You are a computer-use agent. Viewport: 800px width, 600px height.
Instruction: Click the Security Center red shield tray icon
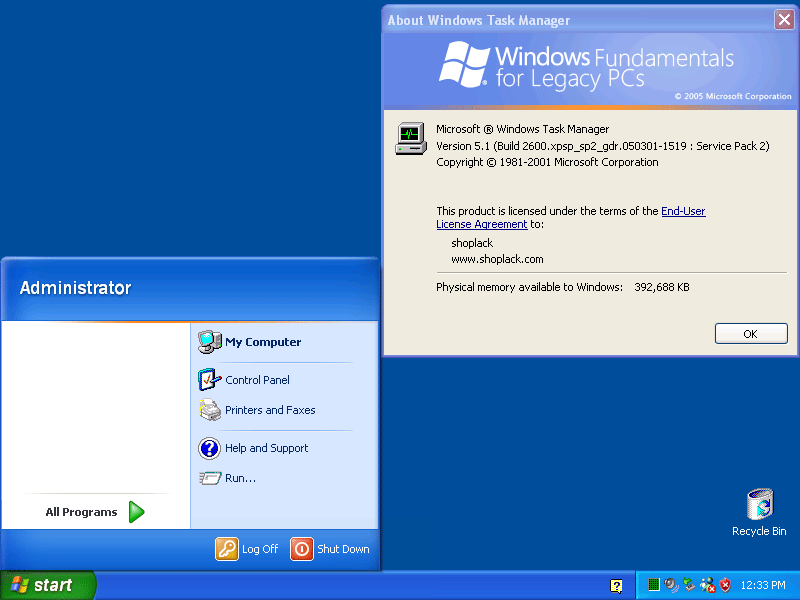pyautogui.click(x=725, y=585)
